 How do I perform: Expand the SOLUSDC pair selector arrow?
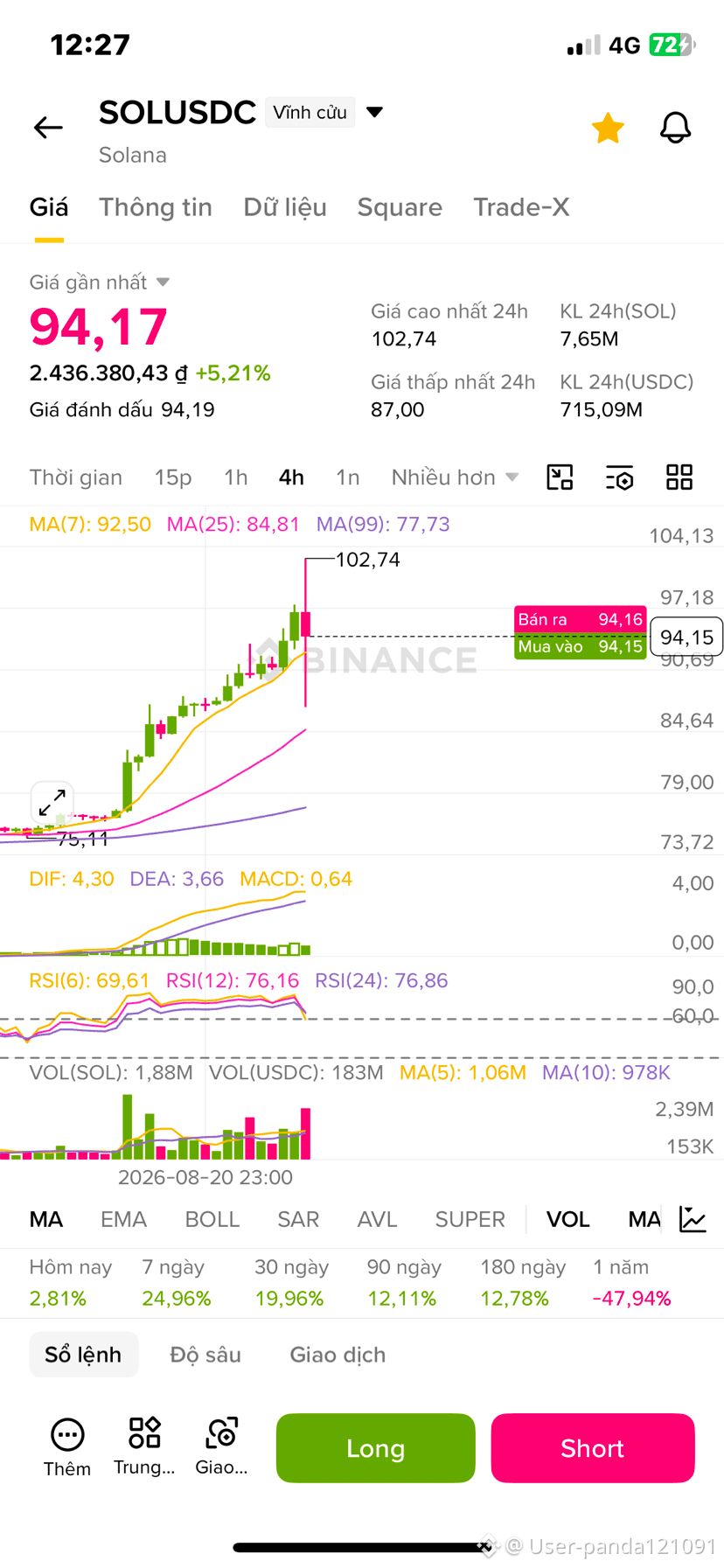point(374,112)
